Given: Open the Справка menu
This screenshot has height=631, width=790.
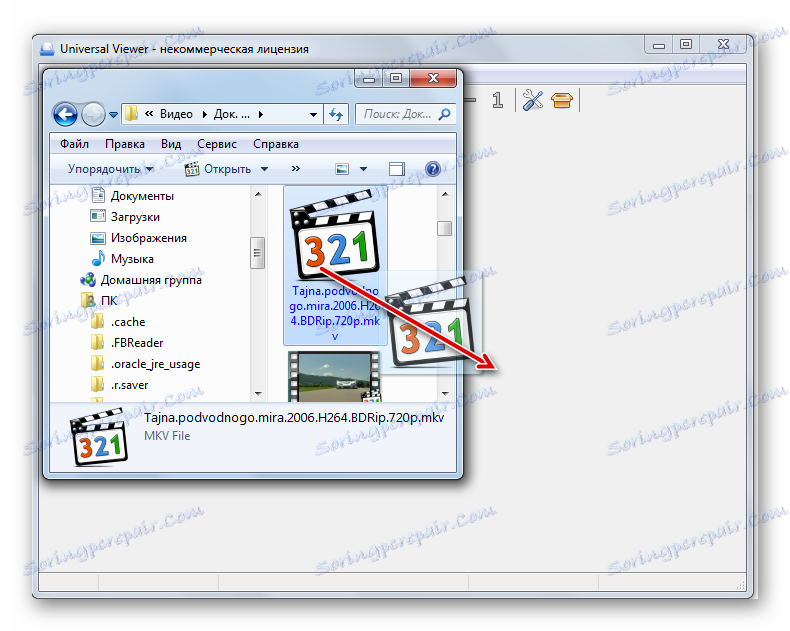Looking at the screenshot, I should [276, 144].
